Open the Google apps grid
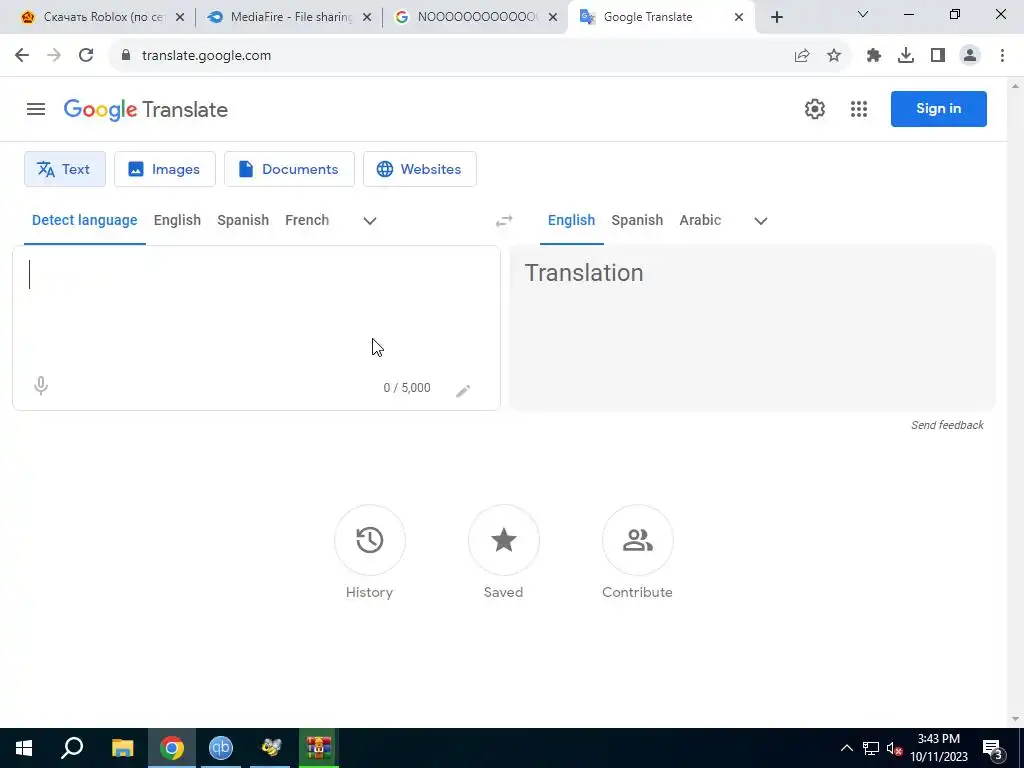1024x768 pixels. [x=859, y=109]
